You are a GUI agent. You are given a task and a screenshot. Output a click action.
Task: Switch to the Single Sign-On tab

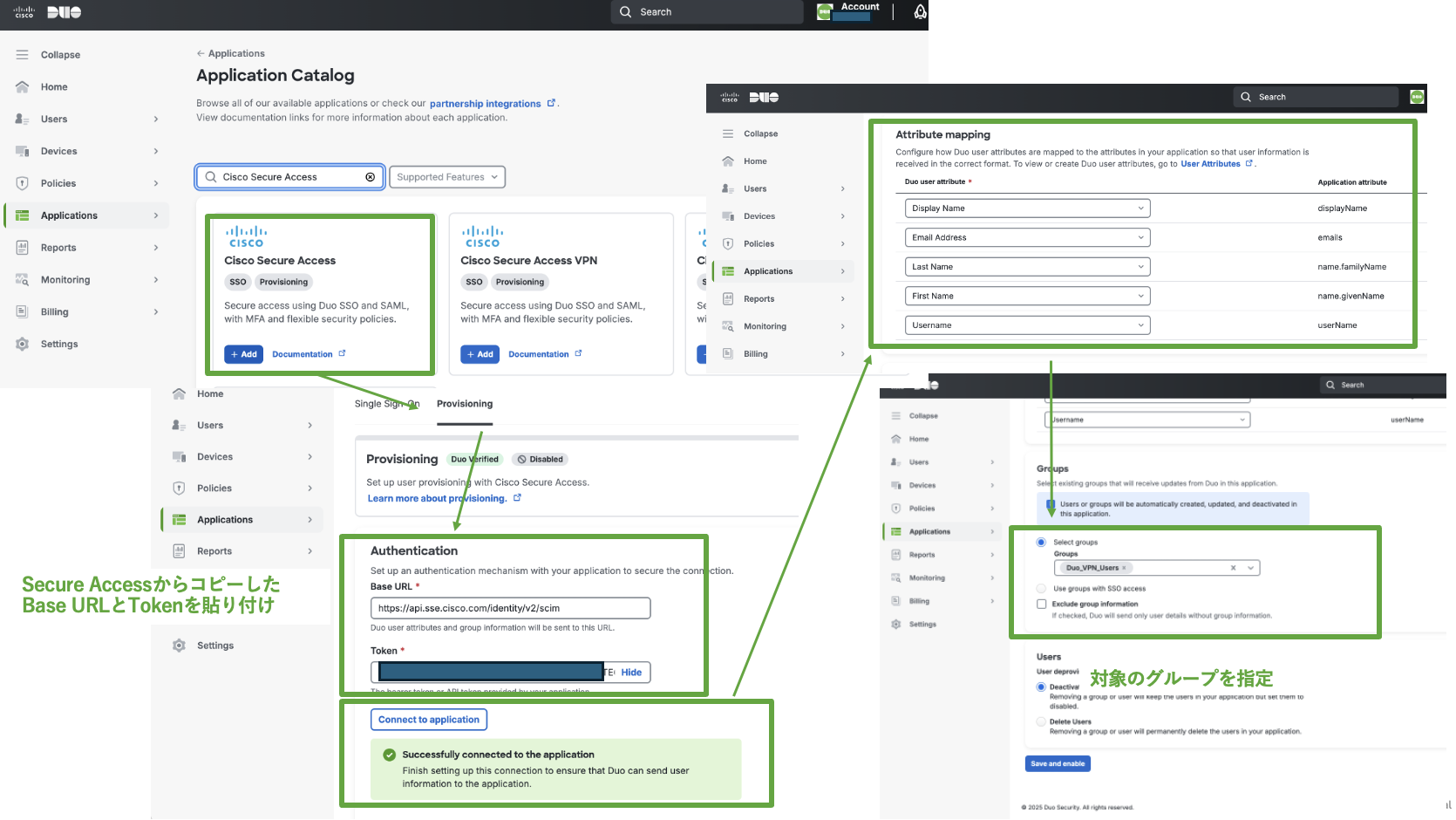[387, 404]
